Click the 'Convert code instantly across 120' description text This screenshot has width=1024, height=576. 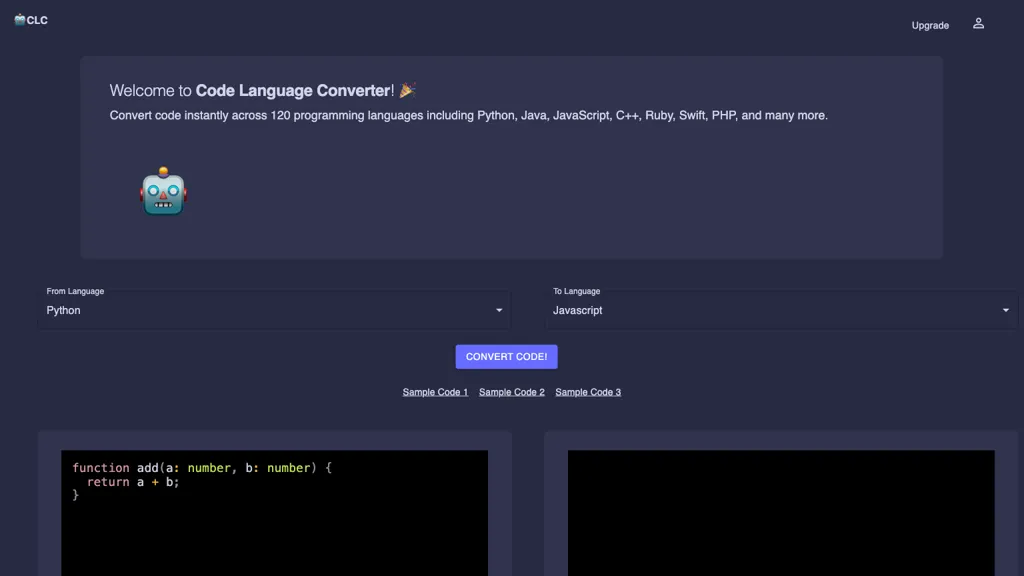tap(468, 116)
